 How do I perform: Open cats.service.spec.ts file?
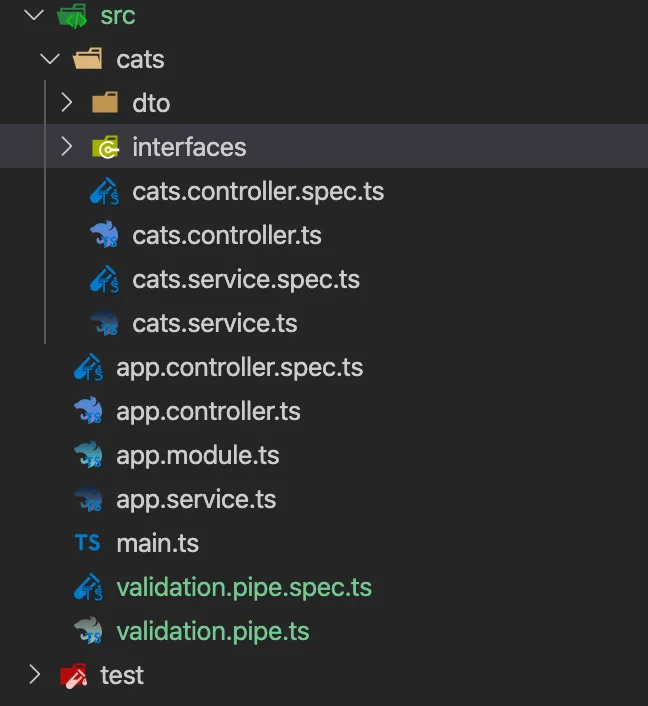[246, 279]
